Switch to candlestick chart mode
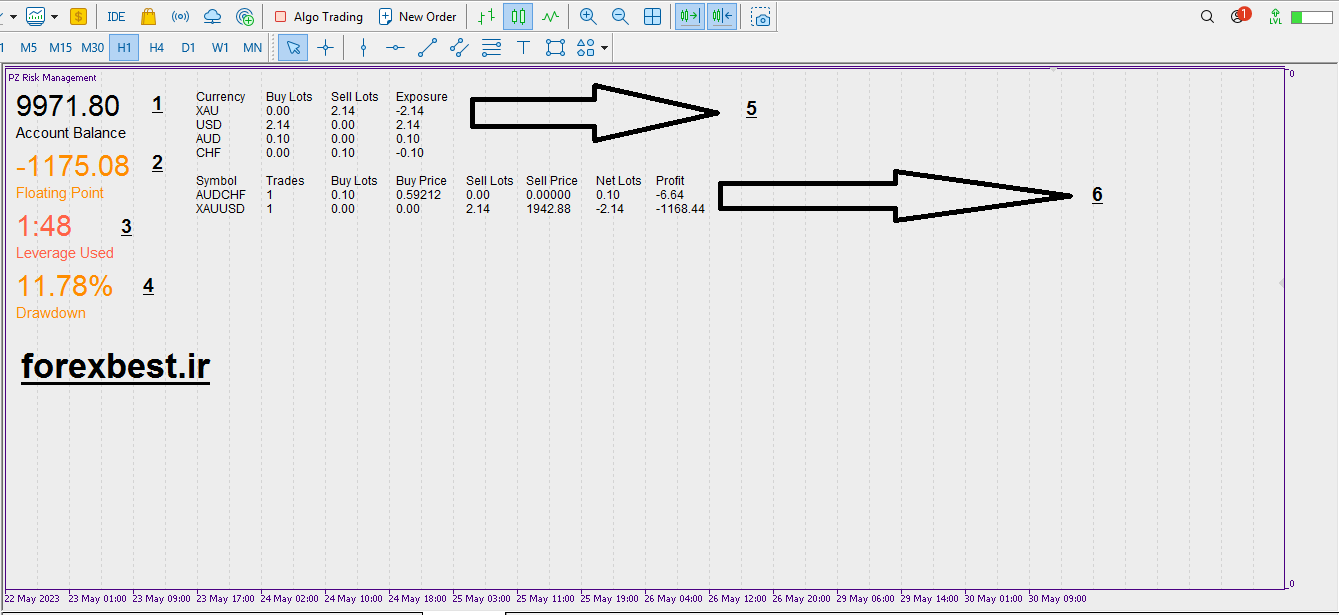This screenshot has width=1339, height=615. coord(517,17)
